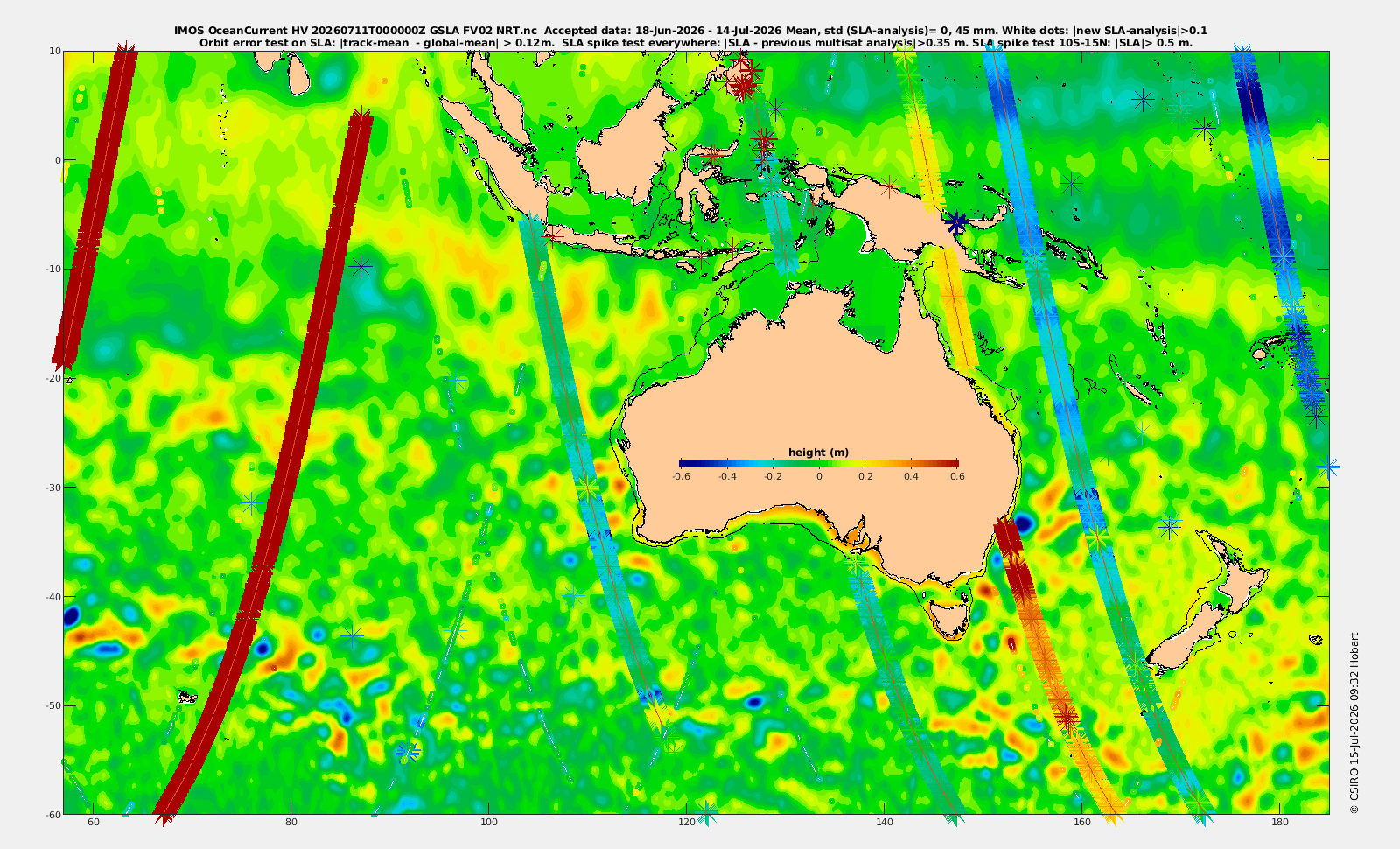
Task: Click the latitude axis label '10'
Action: 55,51
